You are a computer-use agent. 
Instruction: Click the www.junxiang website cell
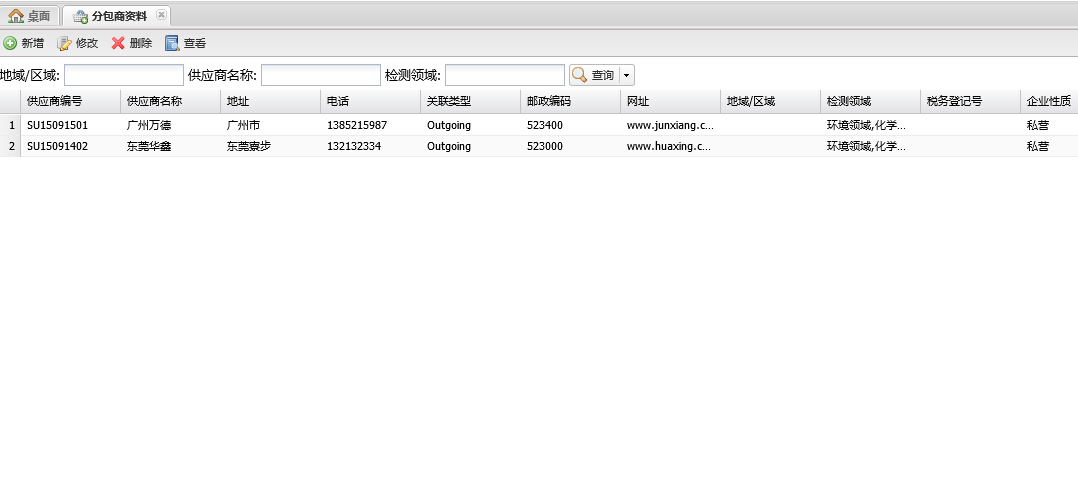tap(669, 125)
